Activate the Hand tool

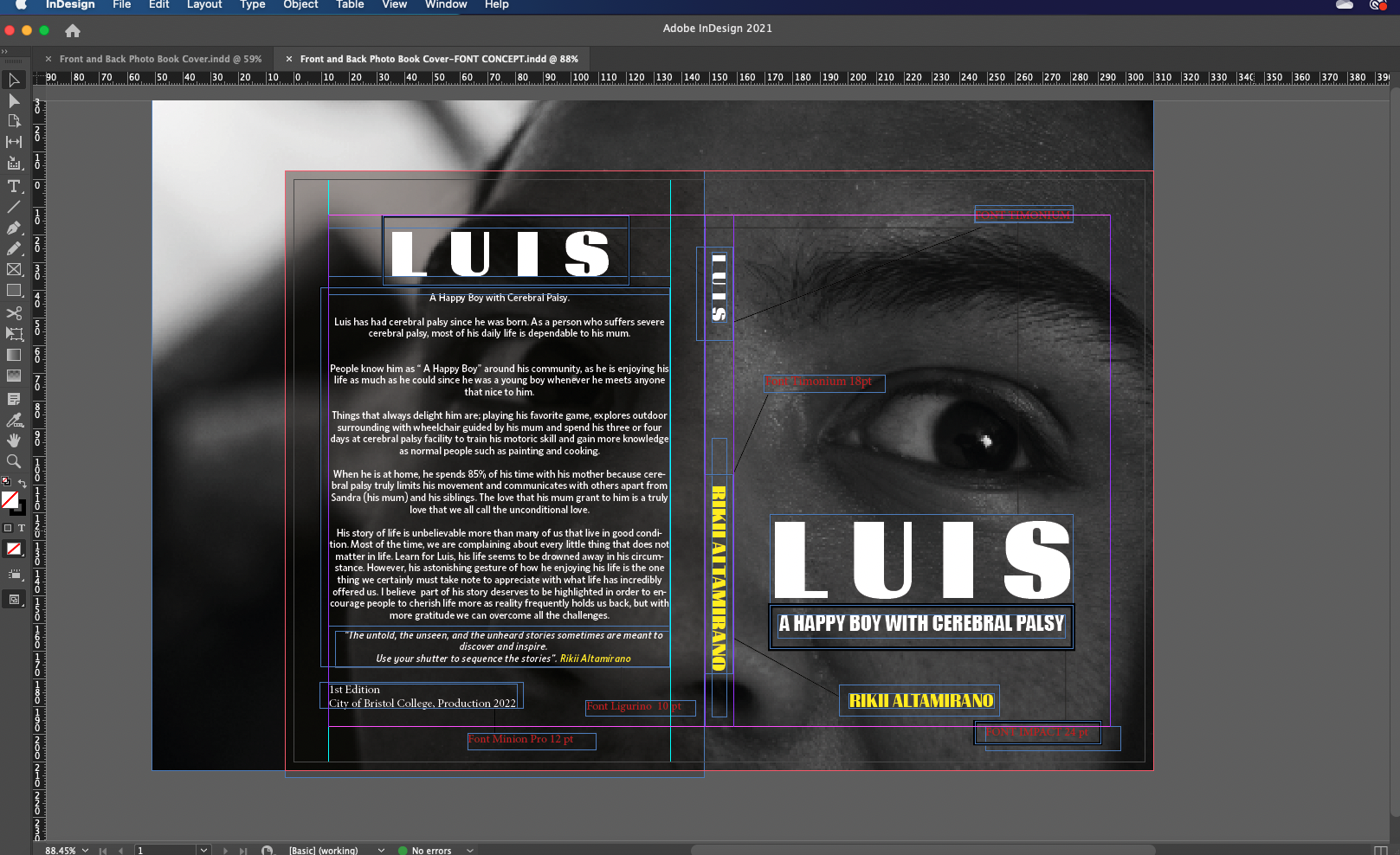coord(14,440)
